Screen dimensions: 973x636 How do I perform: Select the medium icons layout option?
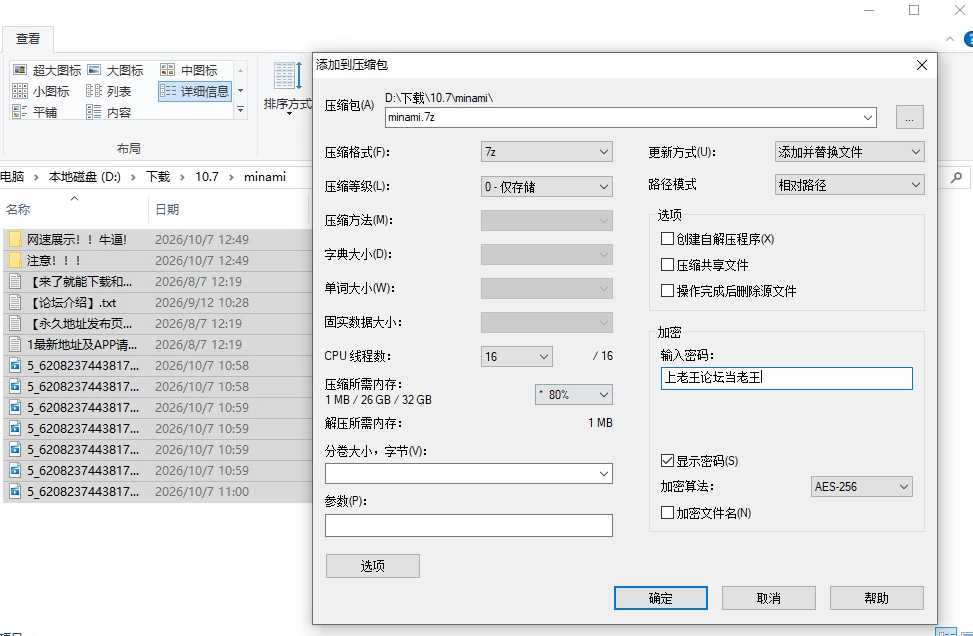pos(189,70)
